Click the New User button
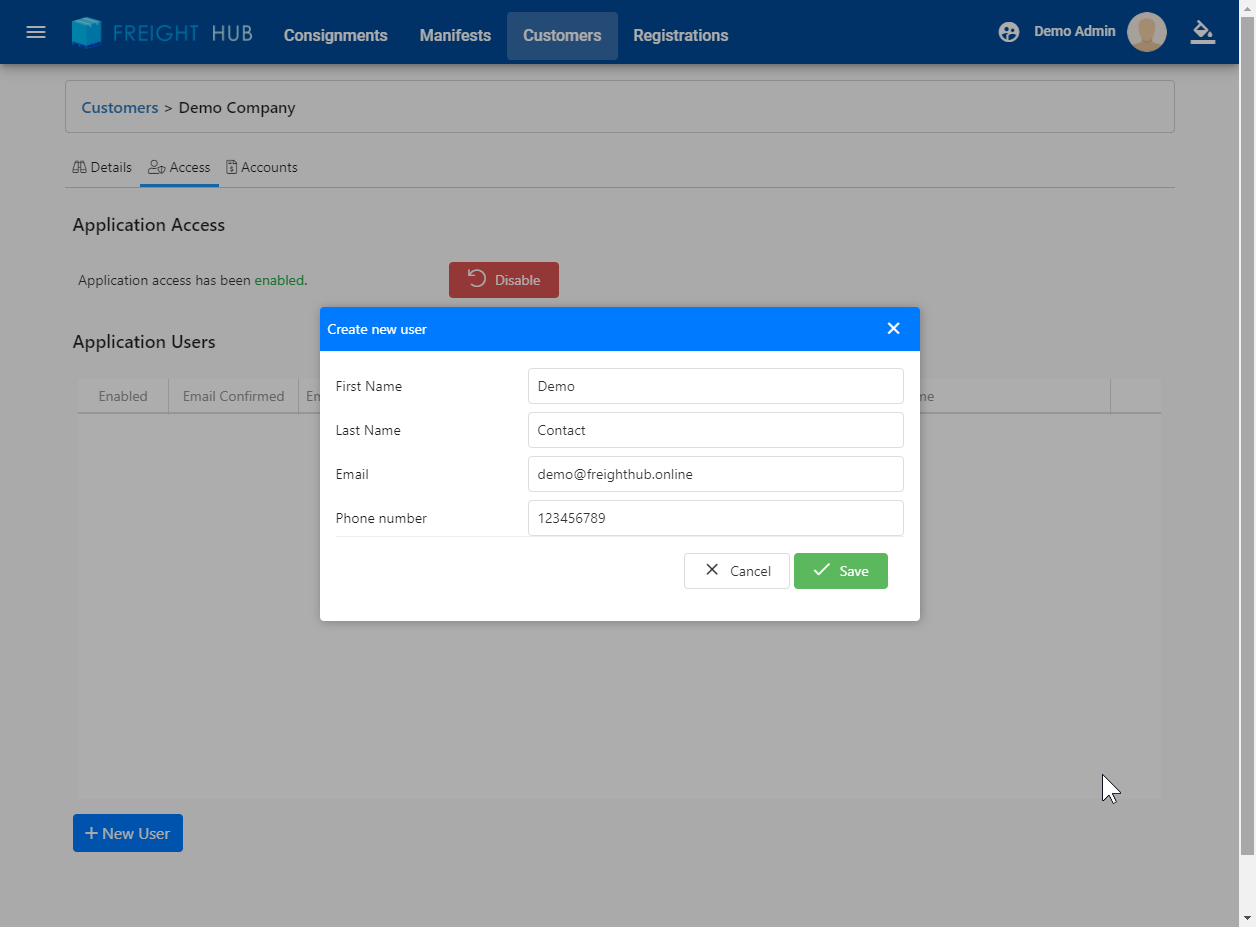Screen dimensions: 1256x927 point(128,833)
